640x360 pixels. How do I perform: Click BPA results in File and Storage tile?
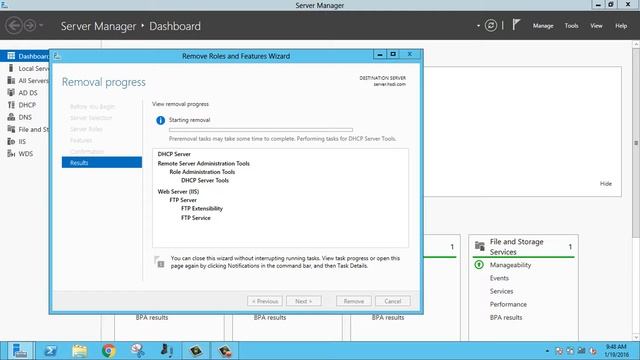[506, 317]
